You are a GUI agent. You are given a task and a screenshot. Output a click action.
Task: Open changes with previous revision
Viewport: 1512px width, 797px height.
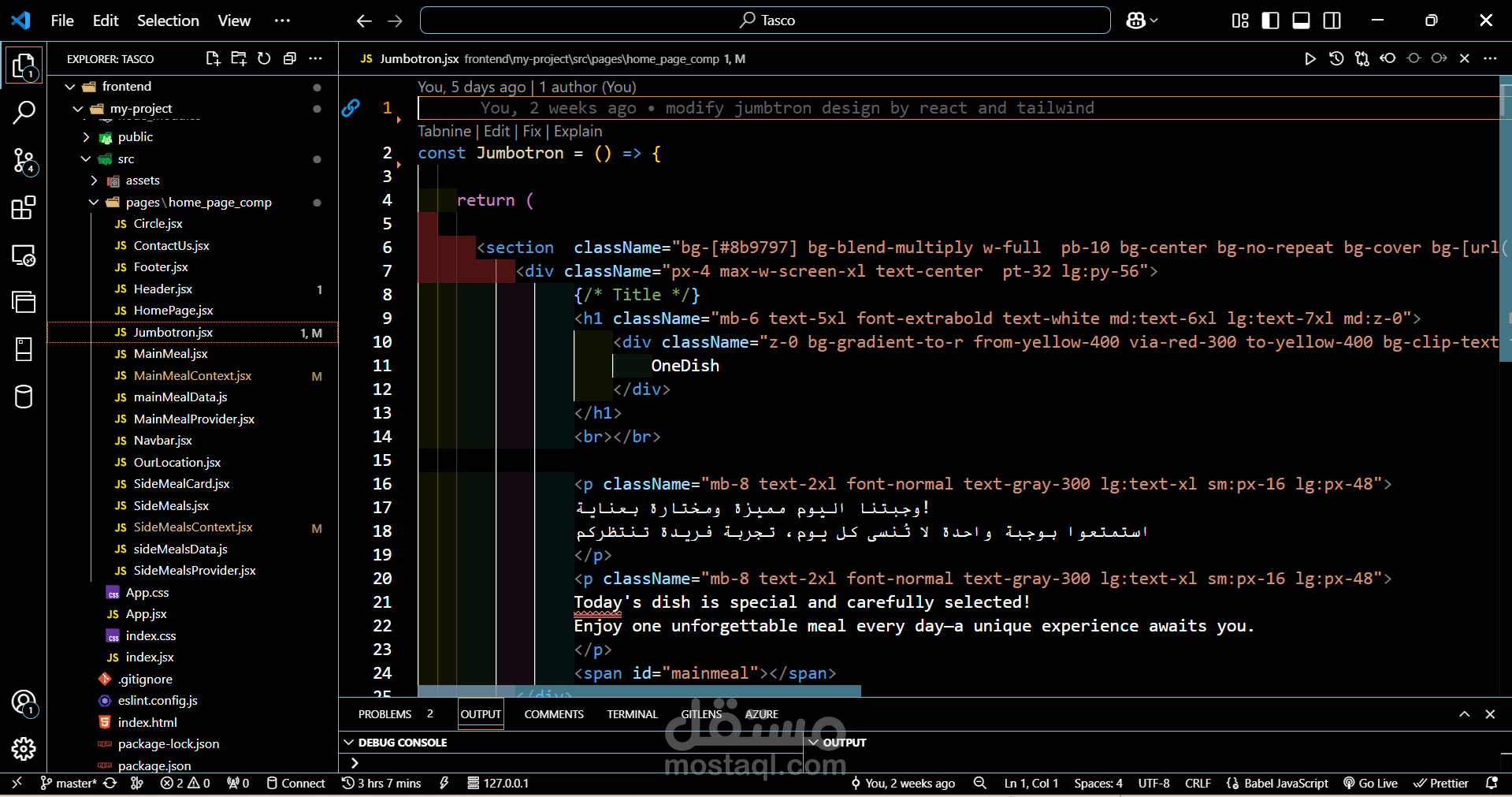[x=1388, y=58]
